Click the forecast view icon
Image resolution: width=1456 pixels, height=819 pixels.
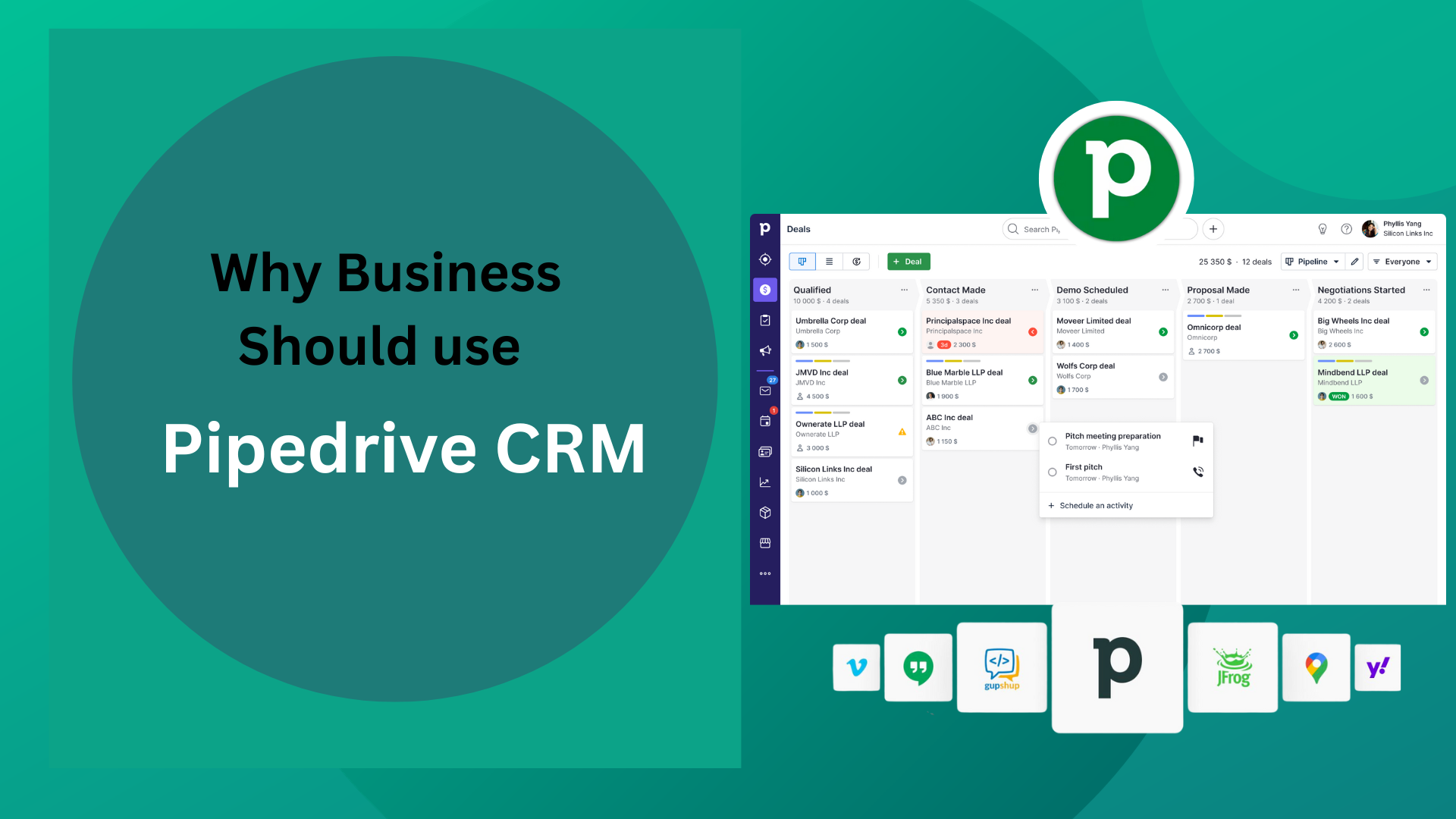(x=857, y=261)
